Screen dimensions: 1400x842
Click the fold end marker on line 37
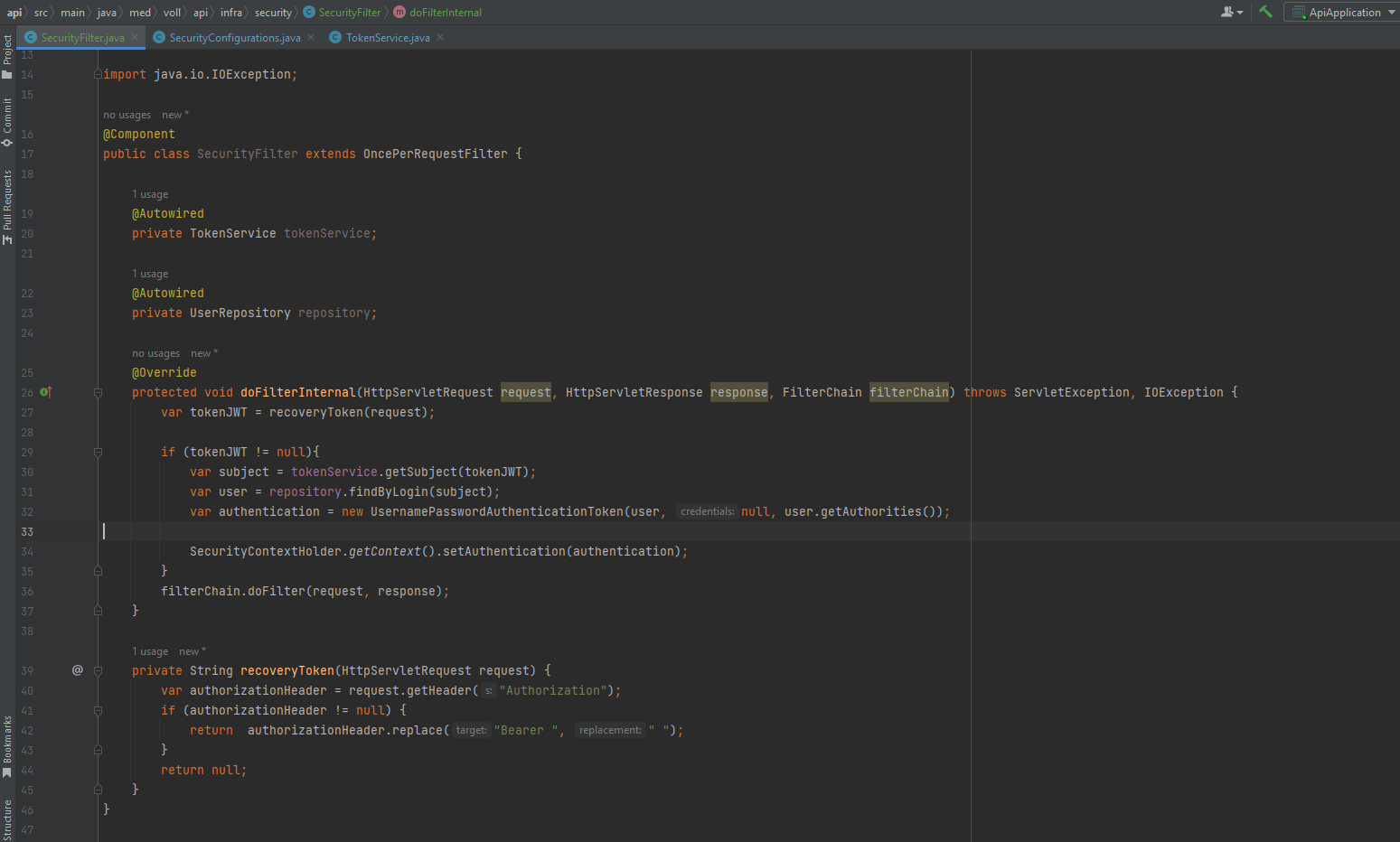[x=98, y=611]
